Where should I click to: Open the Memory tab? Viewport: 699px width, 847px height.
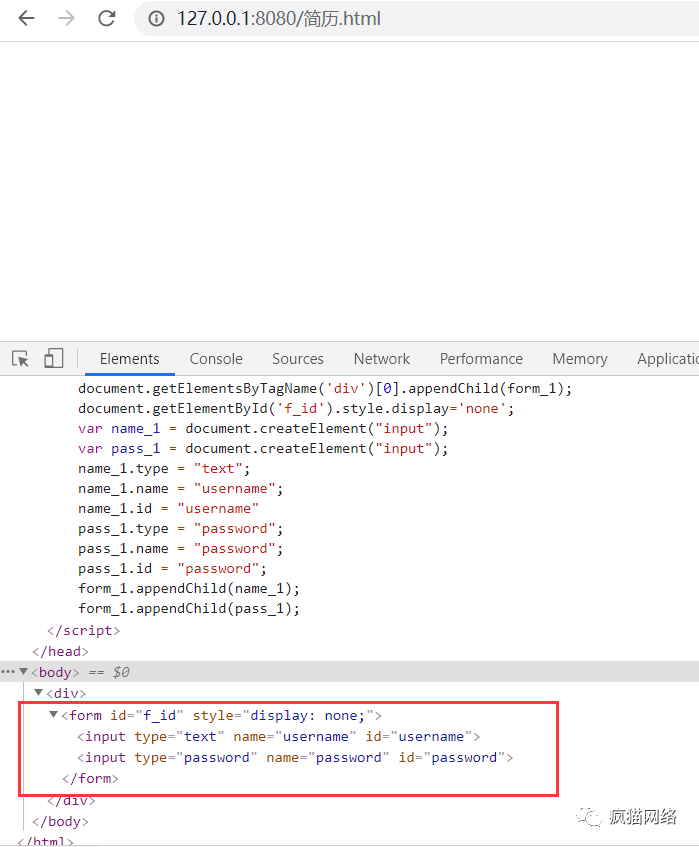coord(580,359)
